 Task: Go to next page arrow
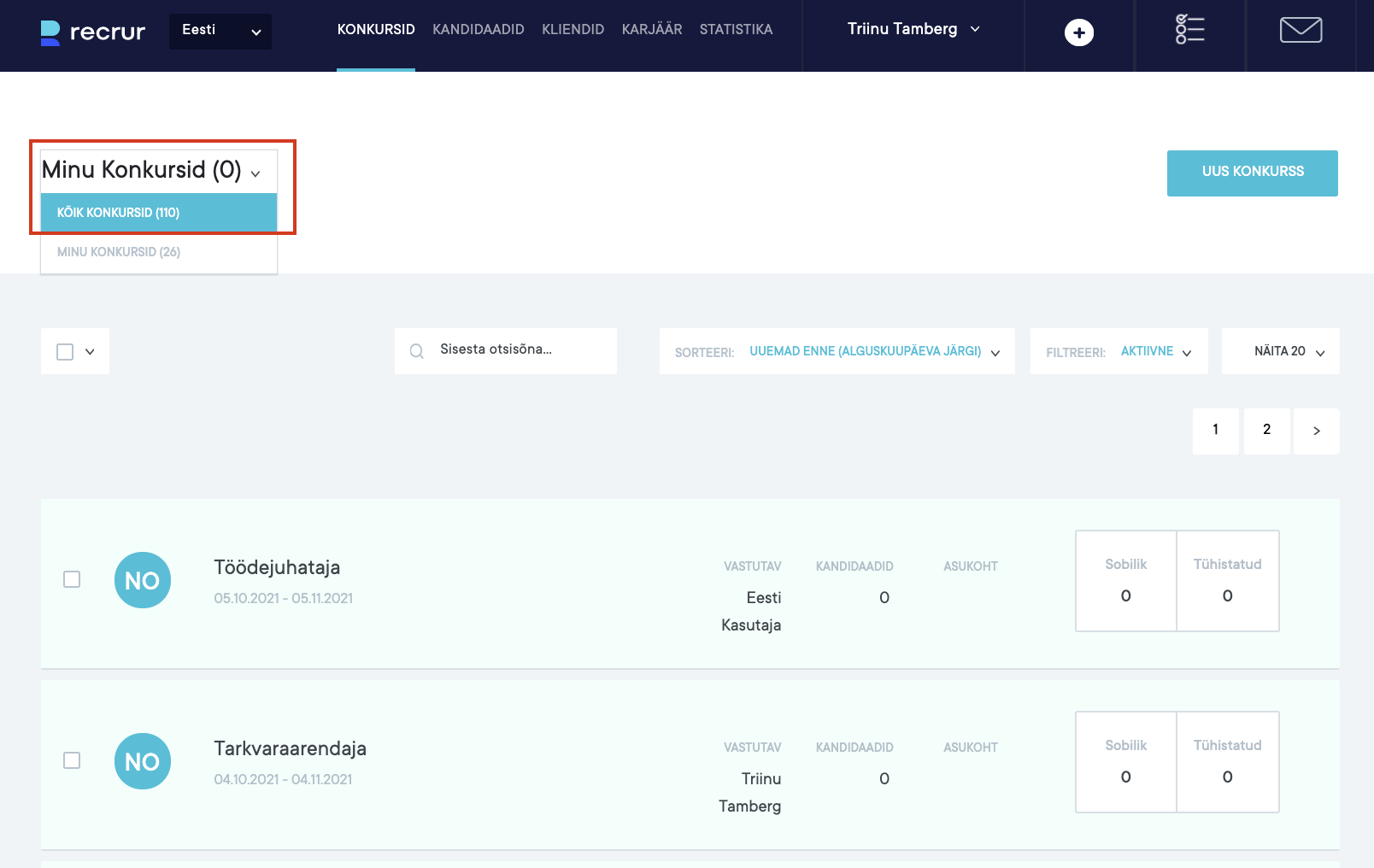click(1316, 431)
